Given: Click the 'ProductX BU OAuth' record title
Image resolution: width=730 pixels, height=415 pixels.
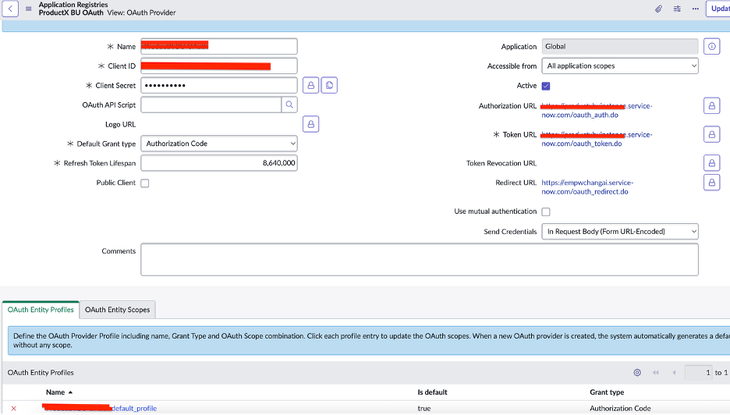Looking at the screenshot, I should click(71, 13).
